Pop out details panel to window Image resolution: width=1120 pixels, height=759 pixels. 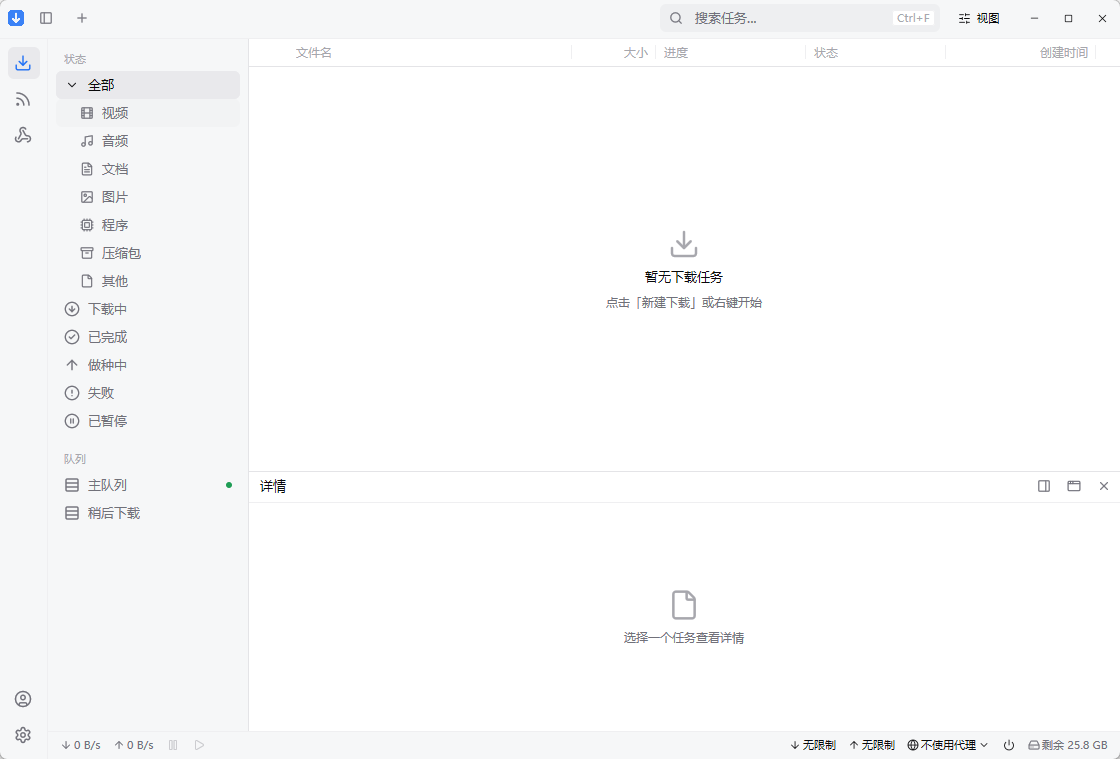click(1074, 486)
